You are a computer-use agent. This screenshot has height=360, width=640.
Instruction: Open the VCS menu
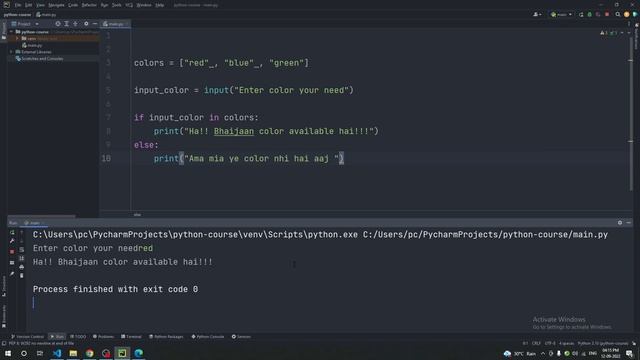[129, 5]
